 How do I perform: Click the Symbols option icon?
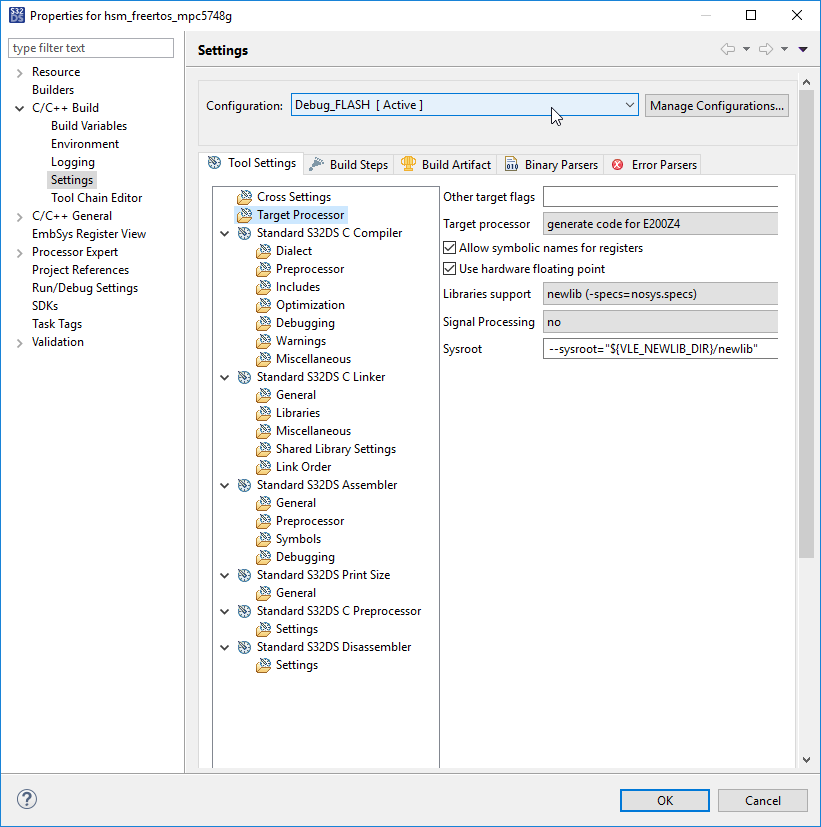tap(264, 539)
